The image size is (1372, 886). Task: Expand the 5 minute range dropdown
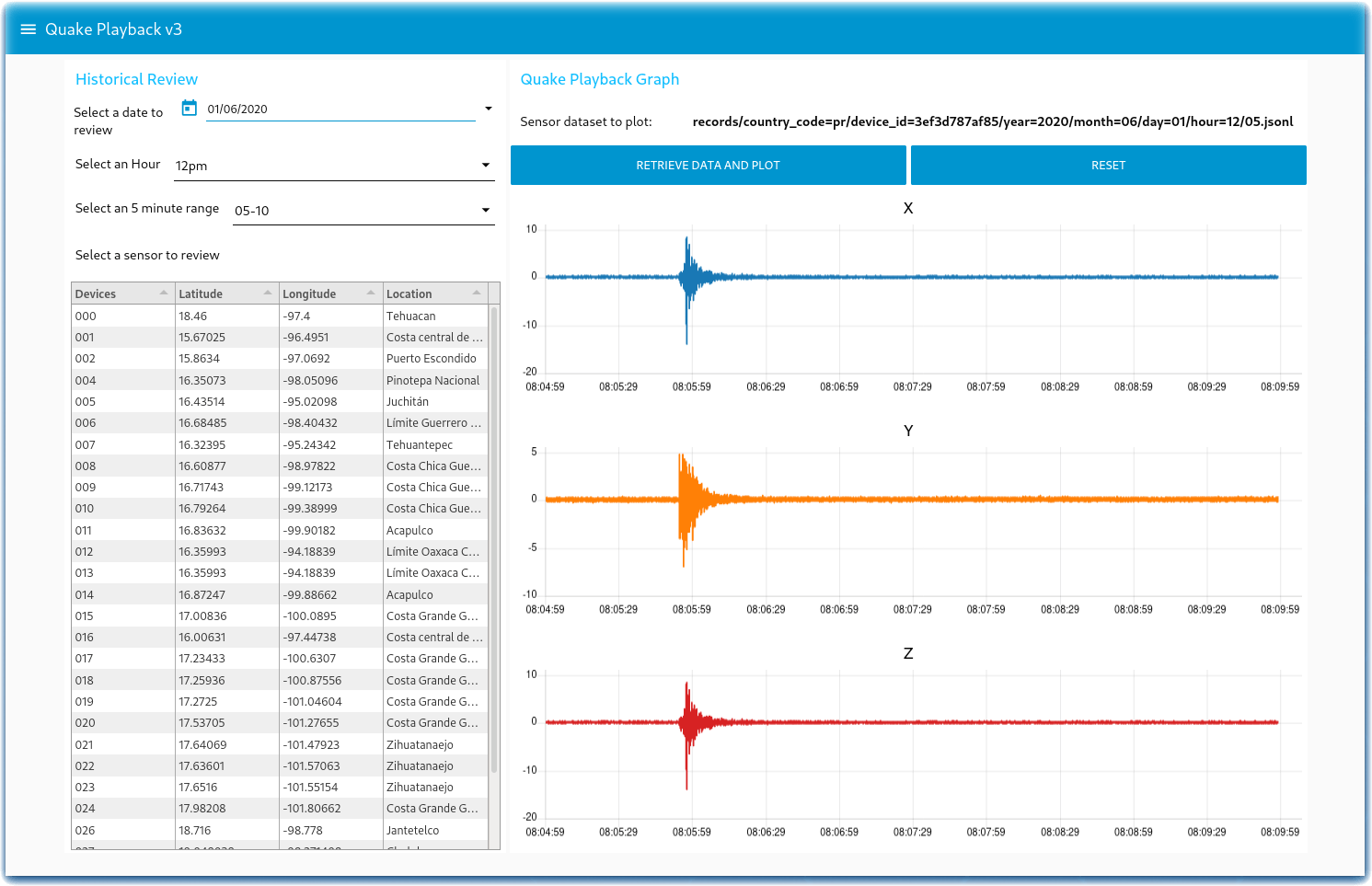[x=363, y=211]
